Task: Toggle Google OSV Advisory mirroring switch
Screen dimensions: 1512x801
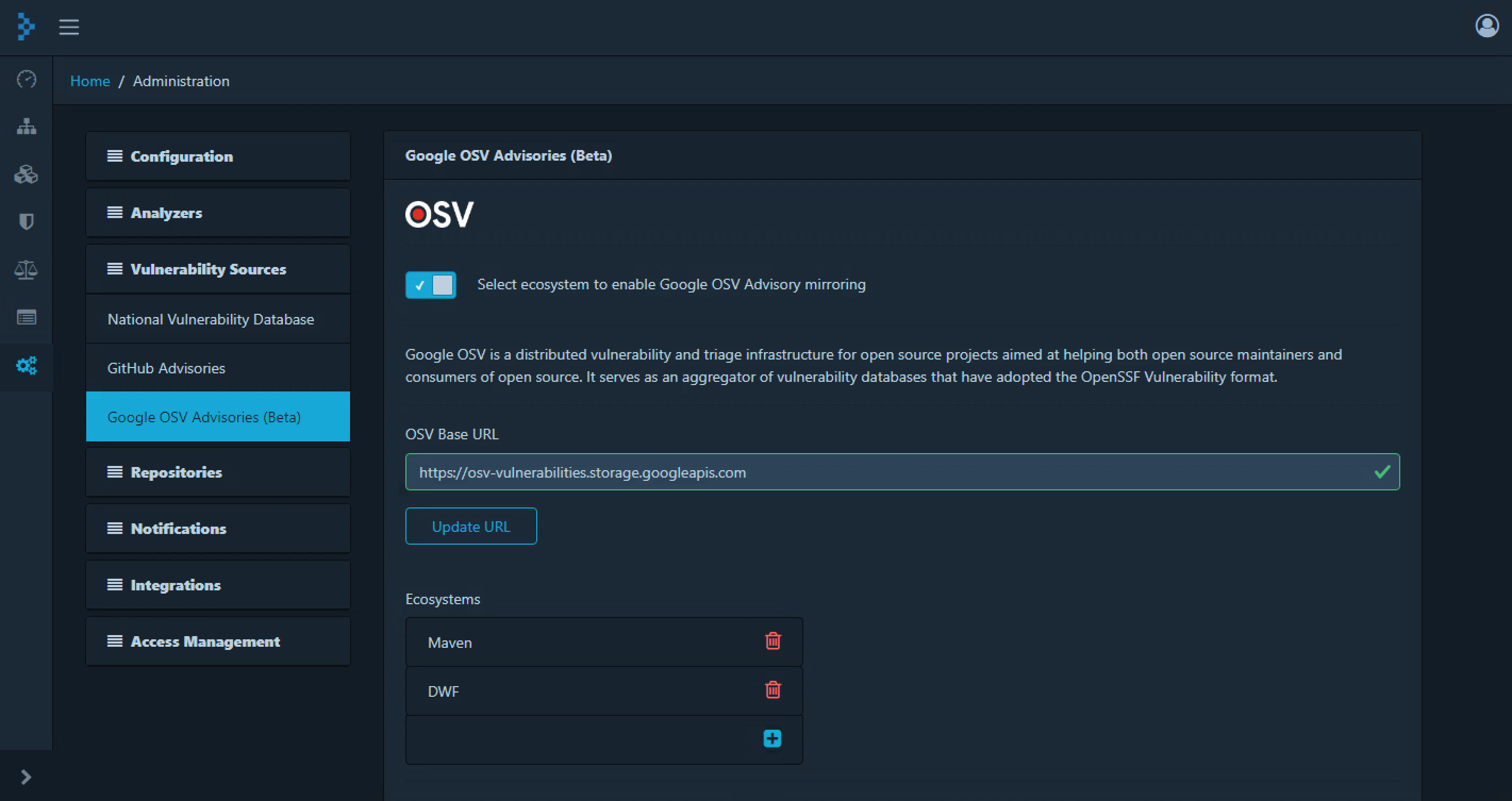Action: coord(430,285)
